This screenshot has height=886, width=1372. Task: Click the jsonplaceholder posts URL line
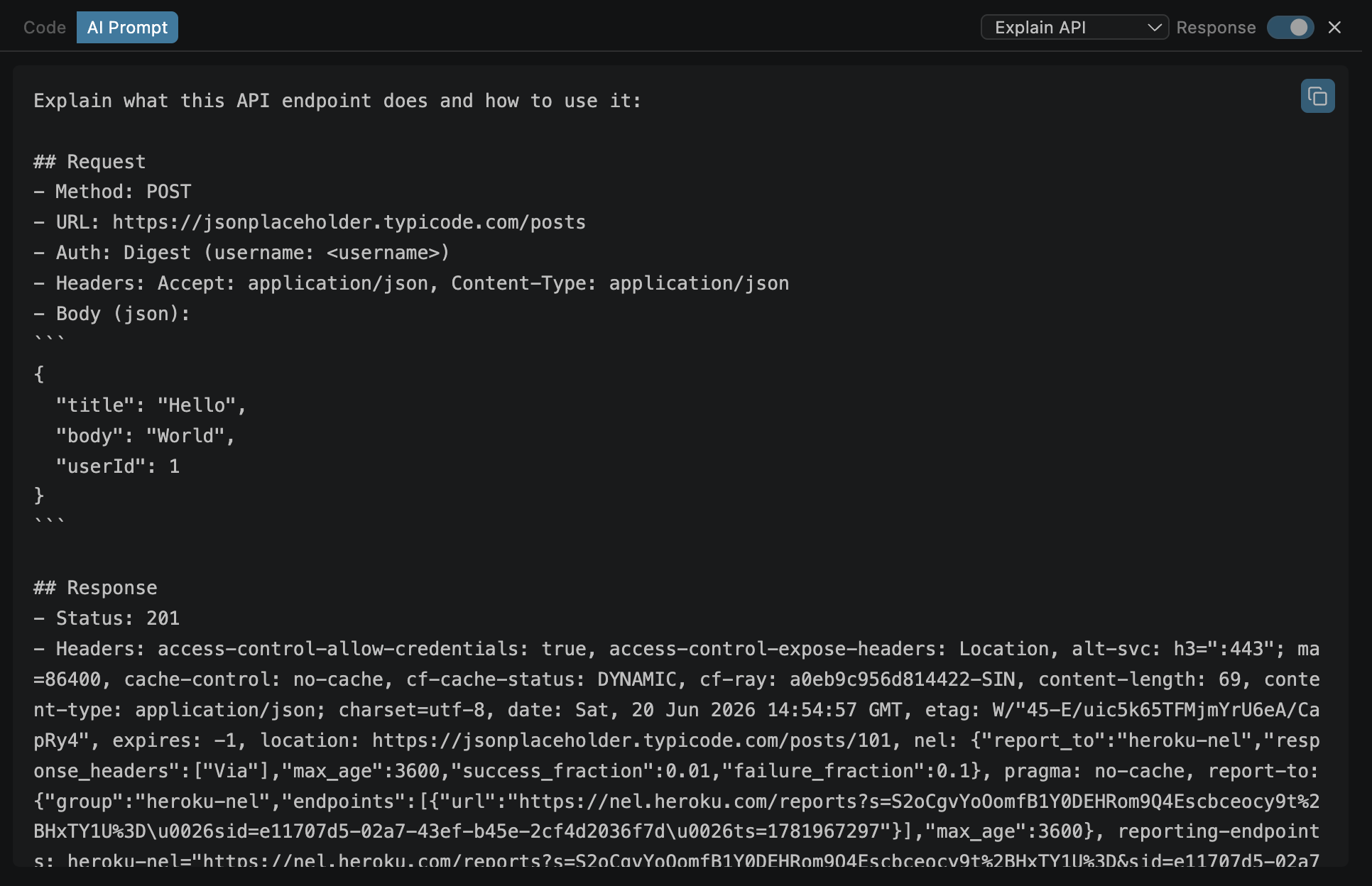[310, 222]
